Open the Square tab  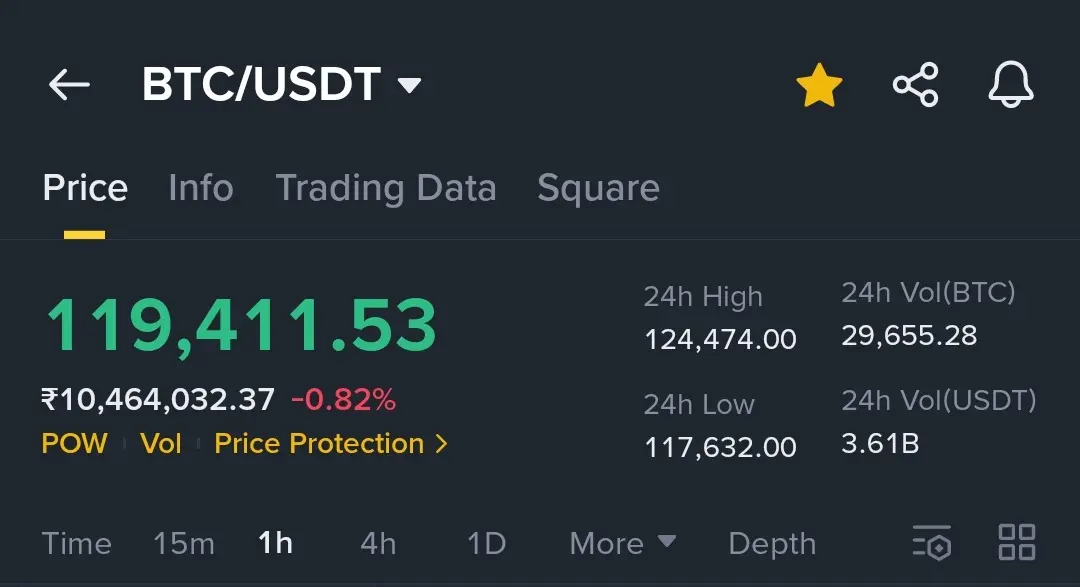pyautogui.click(x=599, y=188)
